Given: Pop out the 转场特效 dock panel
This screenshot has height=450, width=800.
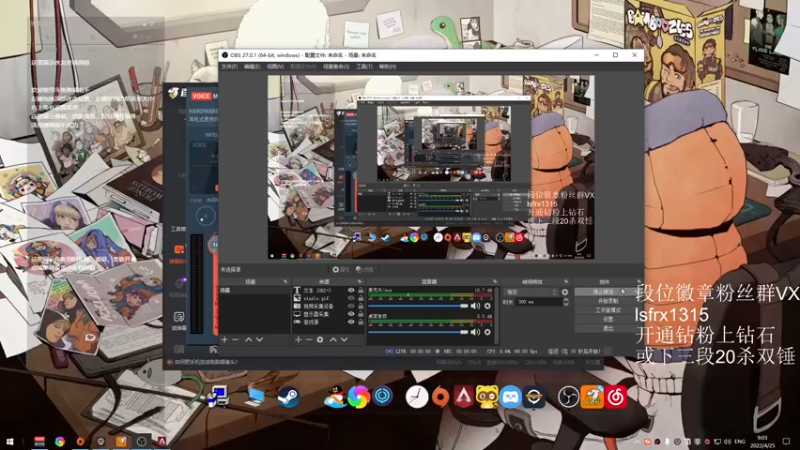Looking at the screenshot, I should 566,282.
